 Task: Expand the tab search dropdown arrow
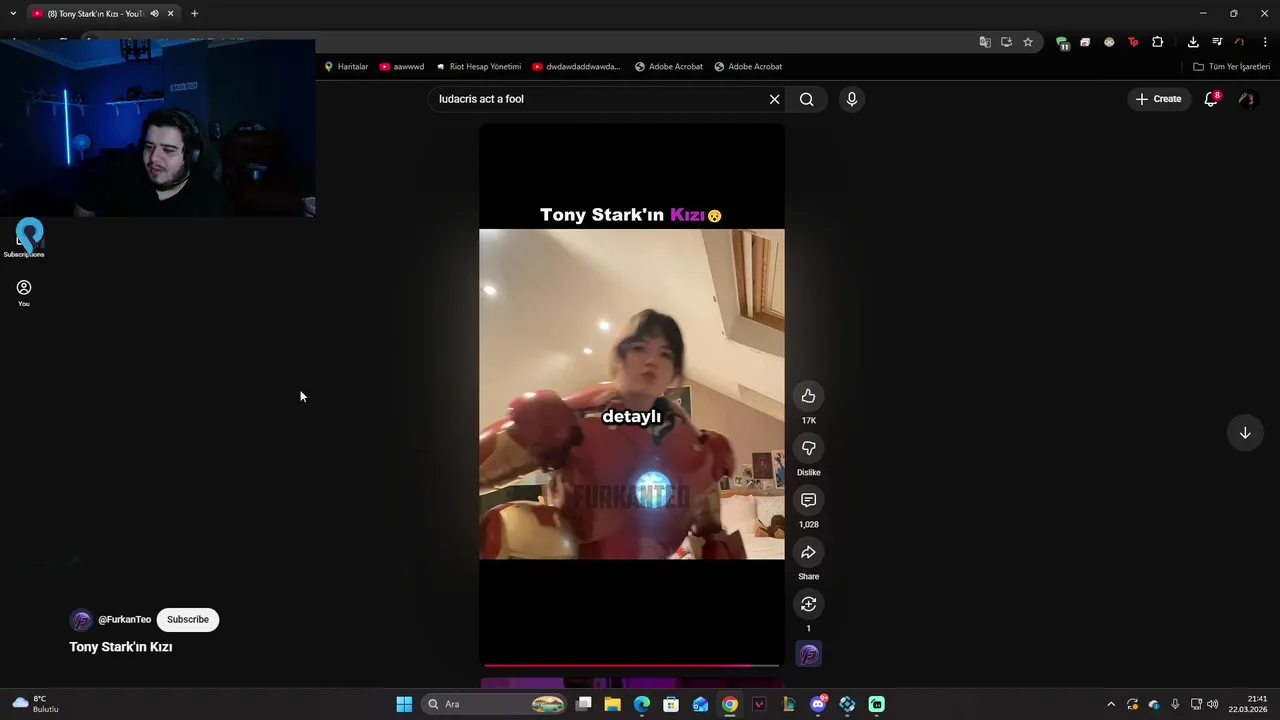13,13
